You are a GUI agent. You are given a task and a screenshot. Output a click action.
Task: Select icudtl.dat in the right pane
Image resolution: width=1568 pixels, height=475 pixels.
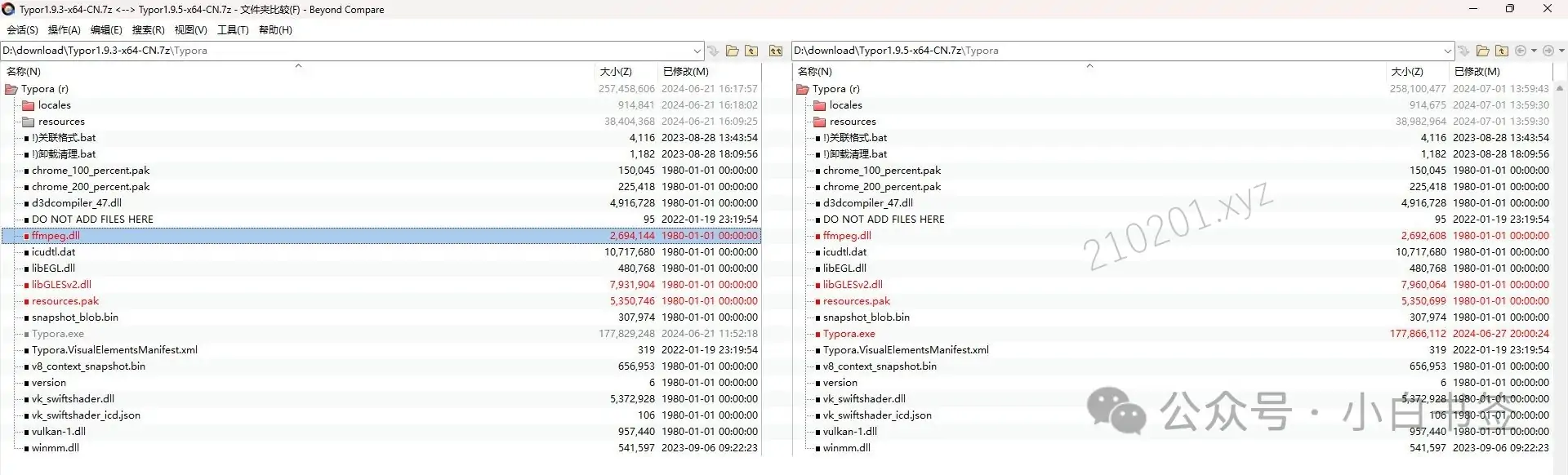coord(845,252)
